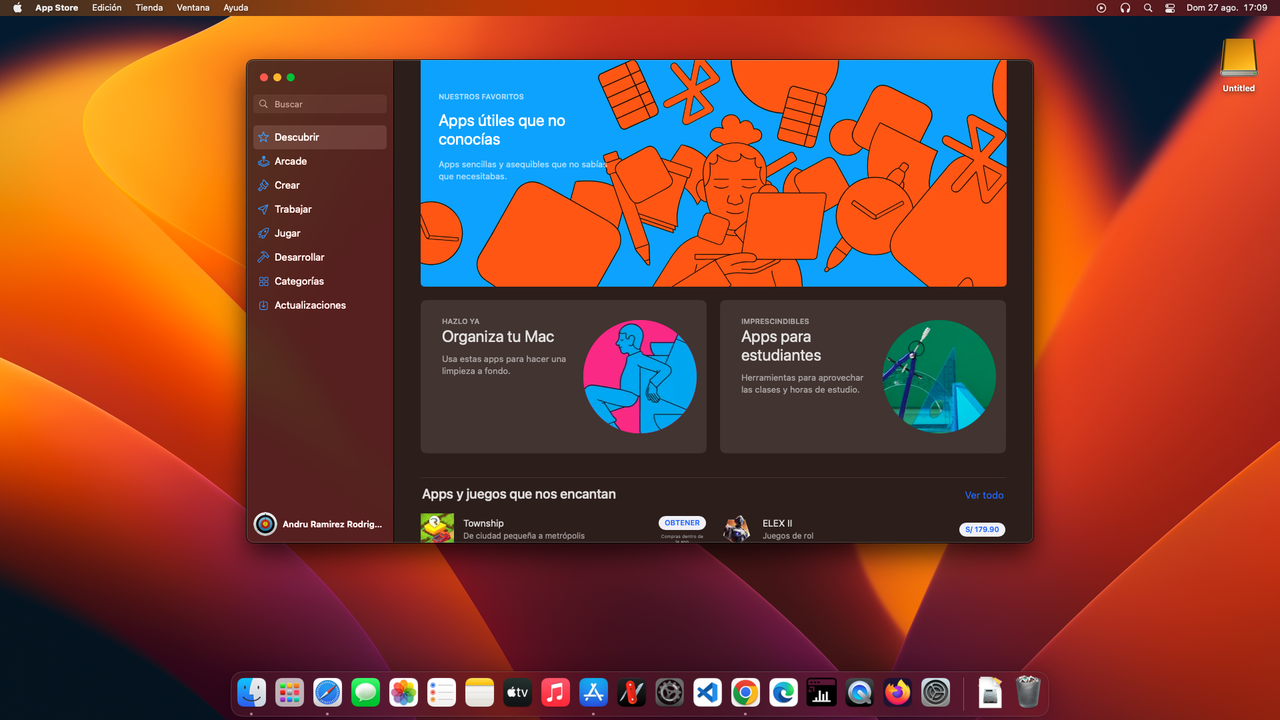This screenshot has height=720, width=1280.
Task: Open the Arcade section
Action: (x=290, y=161)
